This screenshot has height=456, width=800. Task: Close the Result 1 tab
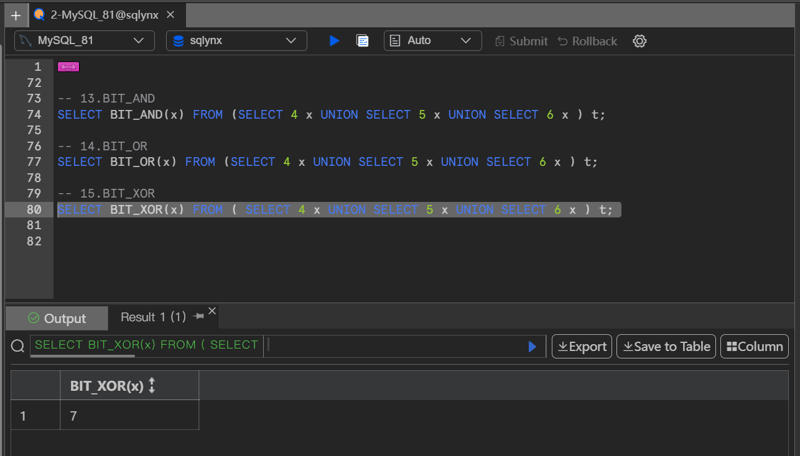click(x=212, y=311)
